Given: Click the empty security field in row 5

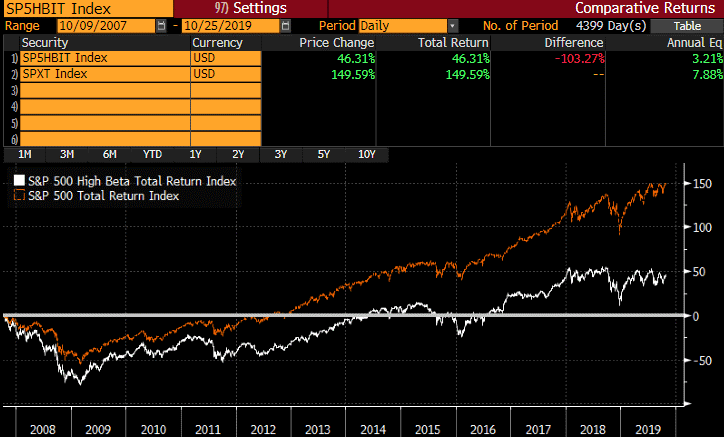Looking at the screenshot, I should pos(105,123).
